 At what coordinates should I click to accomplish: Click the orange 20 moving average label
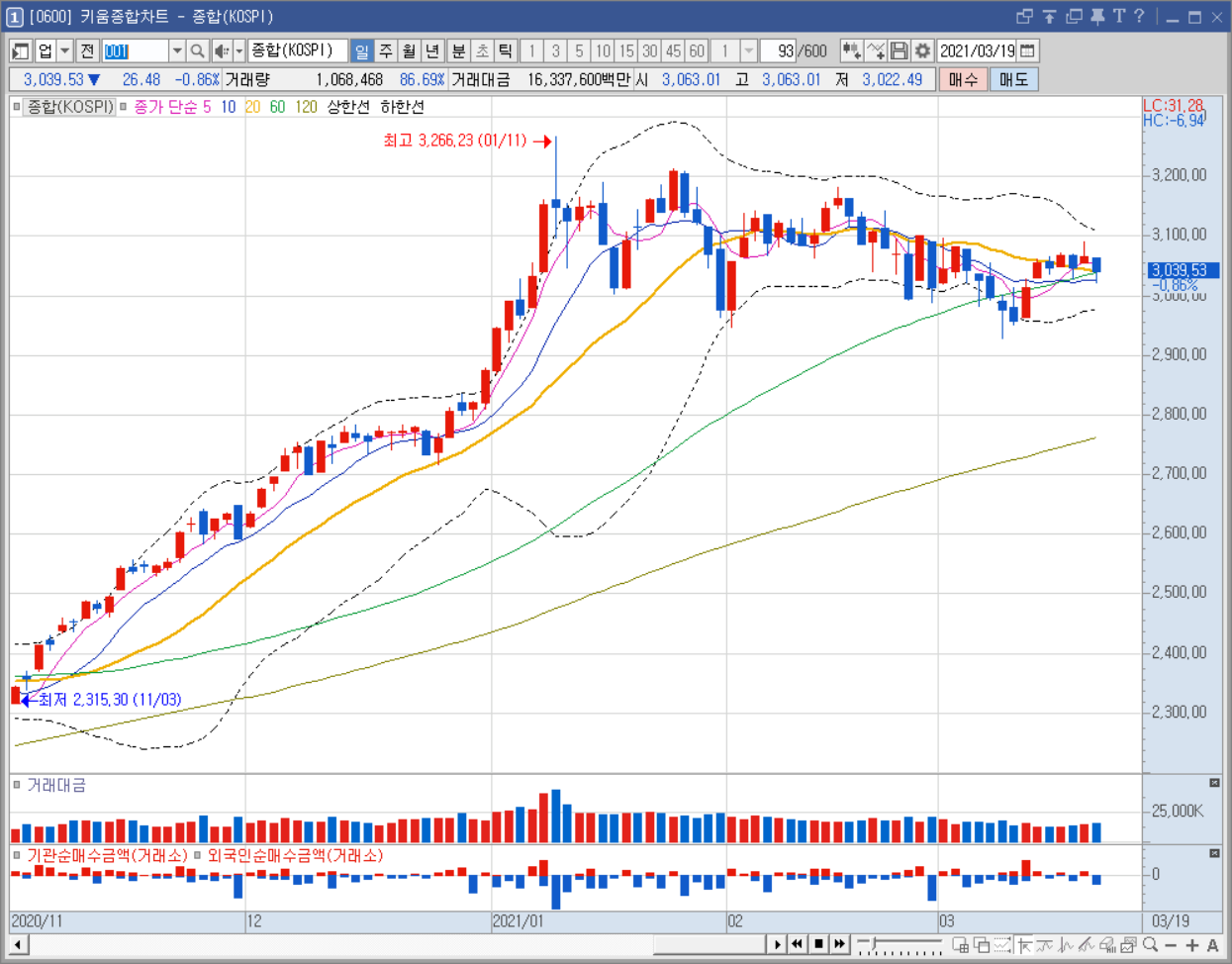tap(252, 106)
